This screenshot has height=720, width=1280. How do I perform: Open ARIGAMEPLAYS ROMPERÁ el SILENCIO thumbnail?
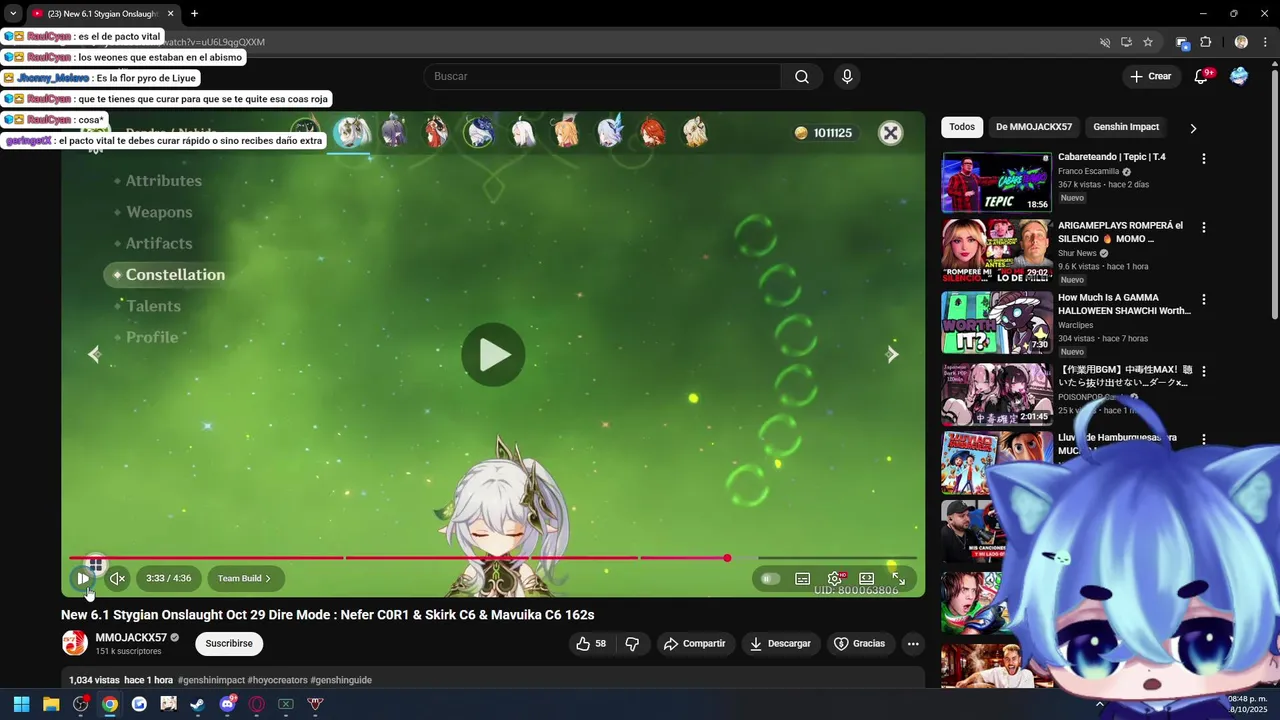pyautogui.click(x=997, y=251)
